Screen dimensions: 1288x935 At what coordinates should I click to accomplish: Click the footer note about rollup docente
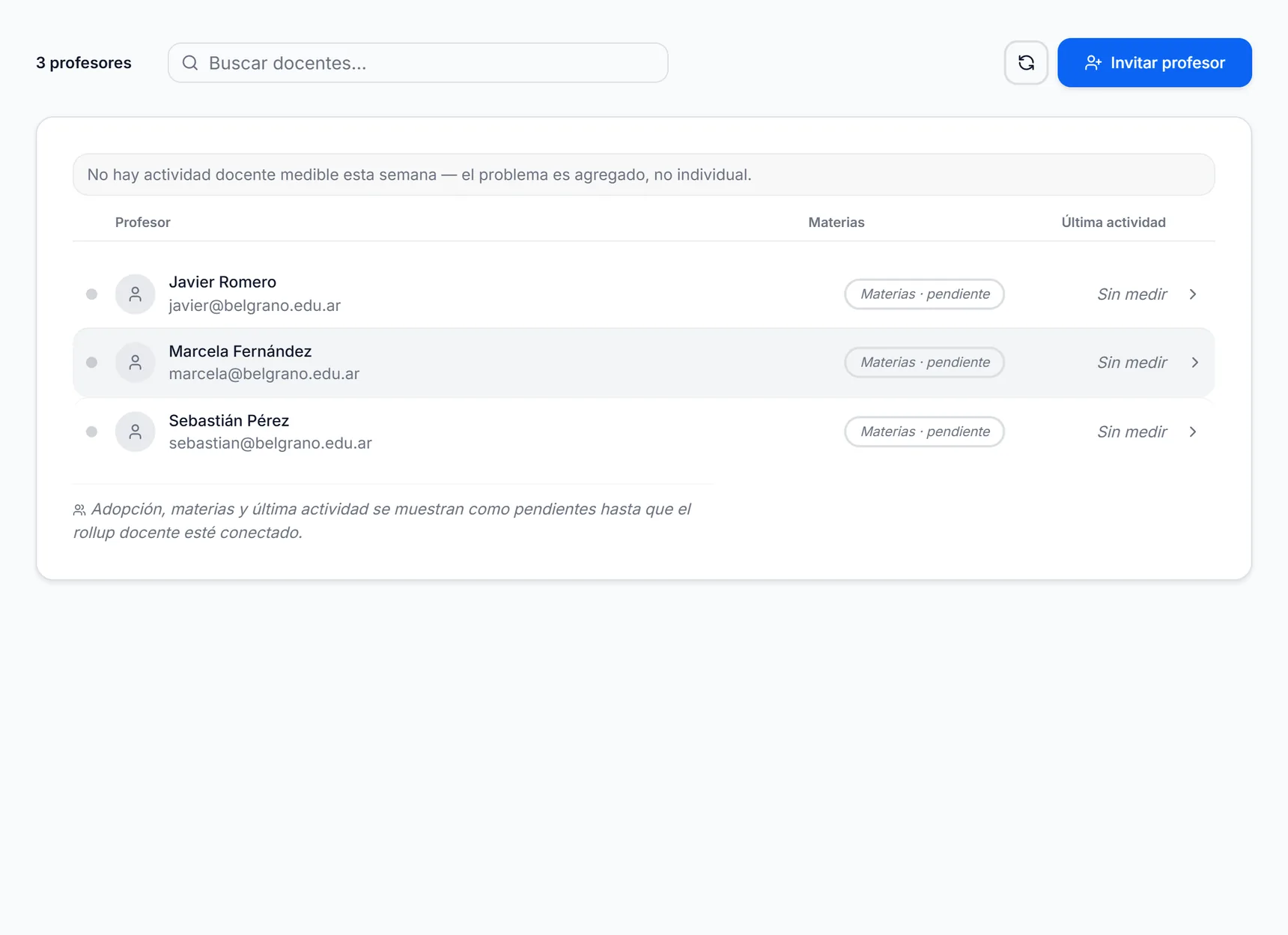coord(382,521)
